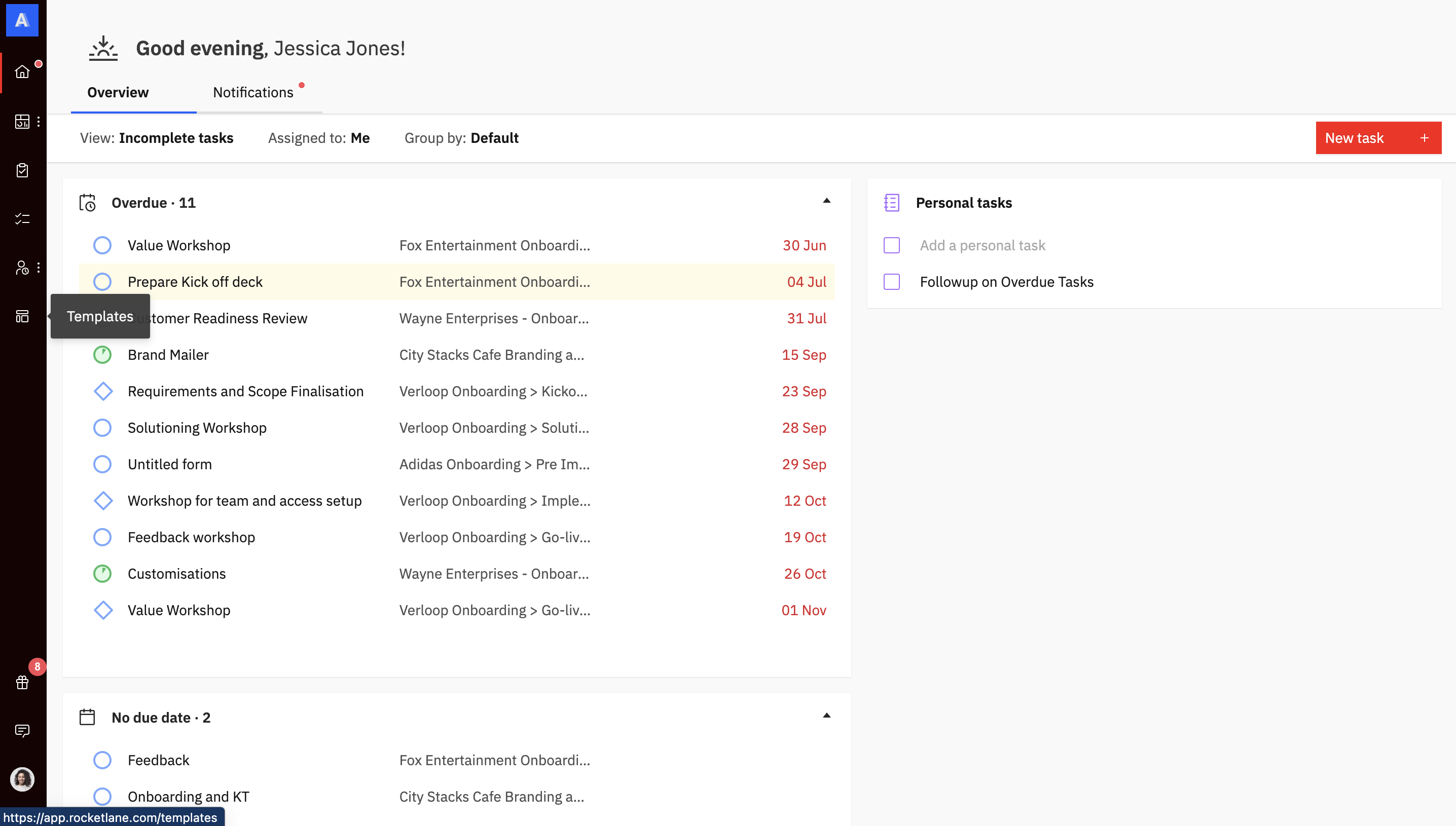The image size is (1456, 826).
Task: Check the Followup on Overdue Tasks checkbox
Action: pos(891,282)
